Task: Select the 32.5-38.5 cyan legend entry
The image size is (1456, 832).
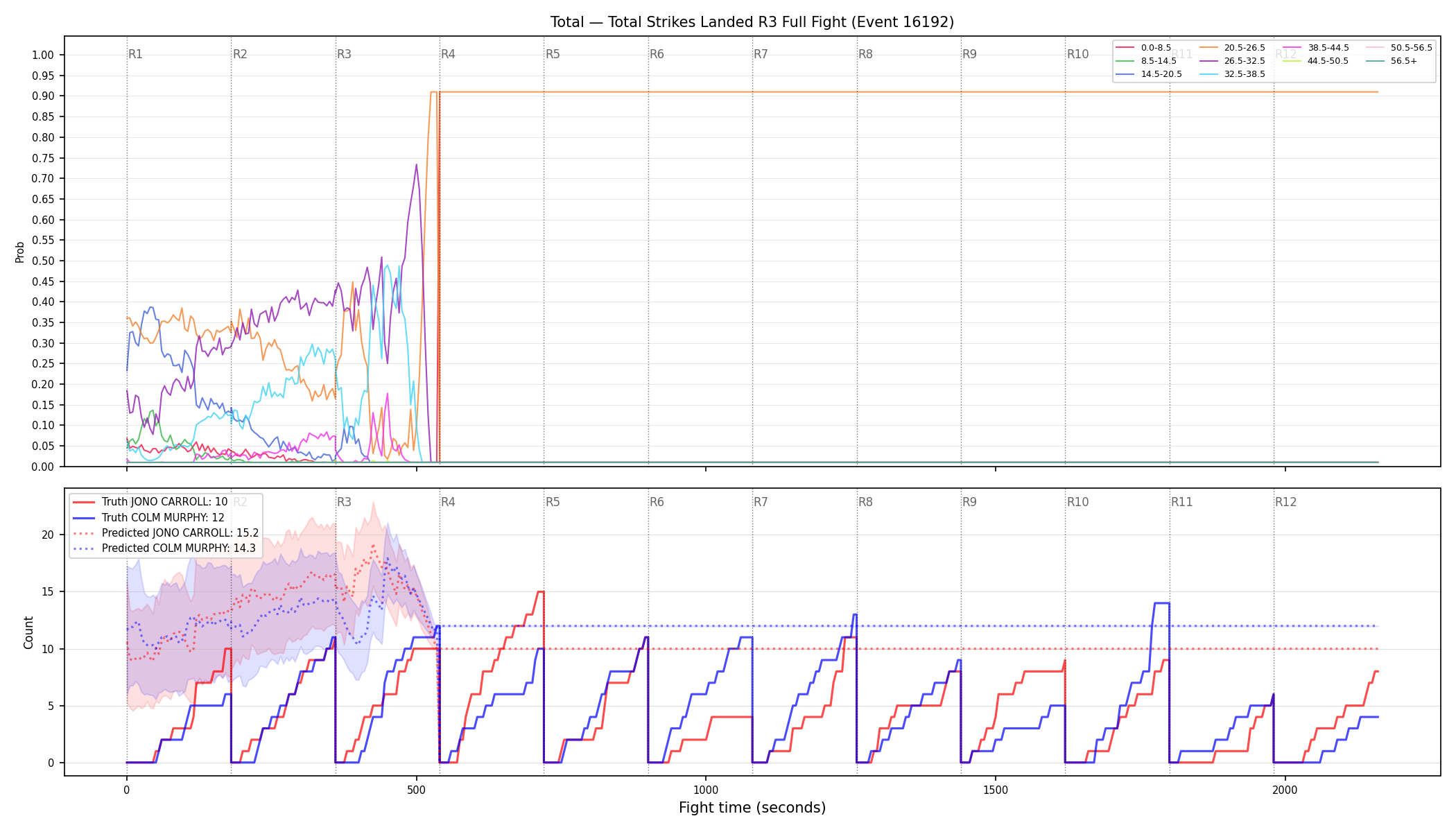Action: 1232,73
